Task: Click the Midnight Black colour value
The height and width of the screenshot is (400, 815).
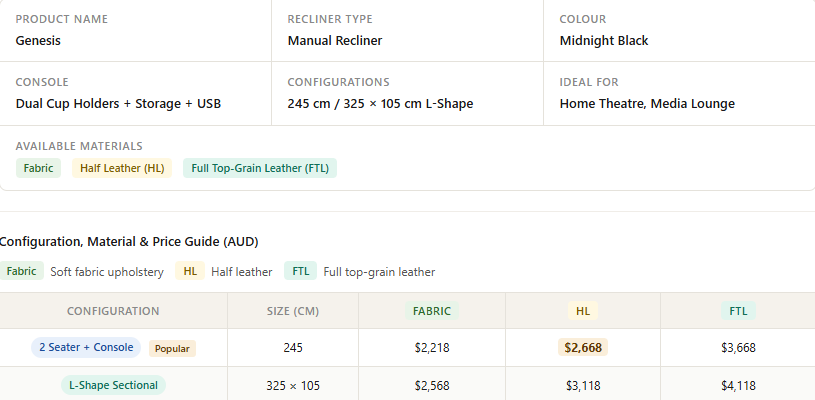Action: (x=603, y=41)
